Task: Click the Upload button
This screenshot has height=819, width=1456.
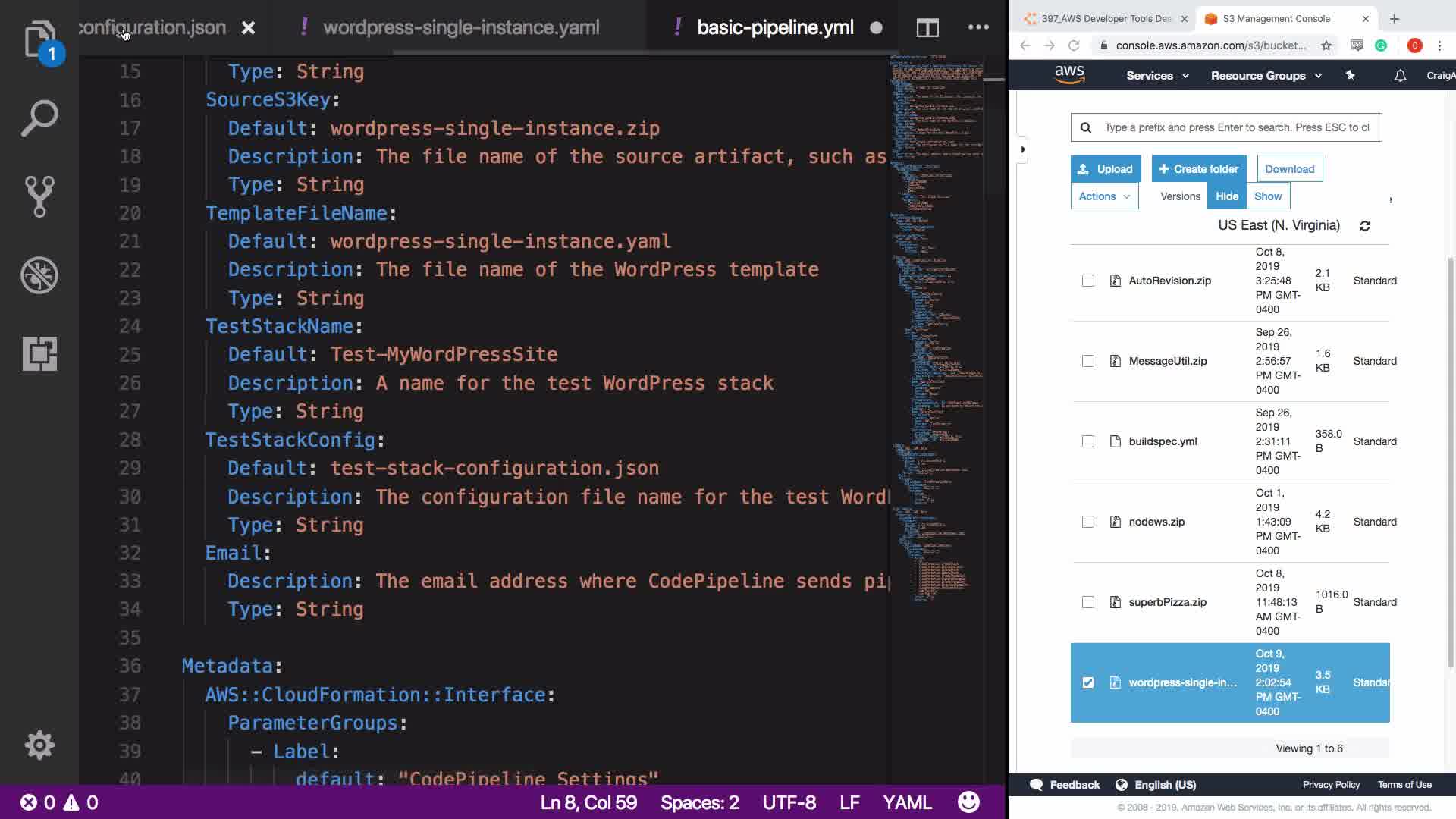Action: [x=1105, y=169]
